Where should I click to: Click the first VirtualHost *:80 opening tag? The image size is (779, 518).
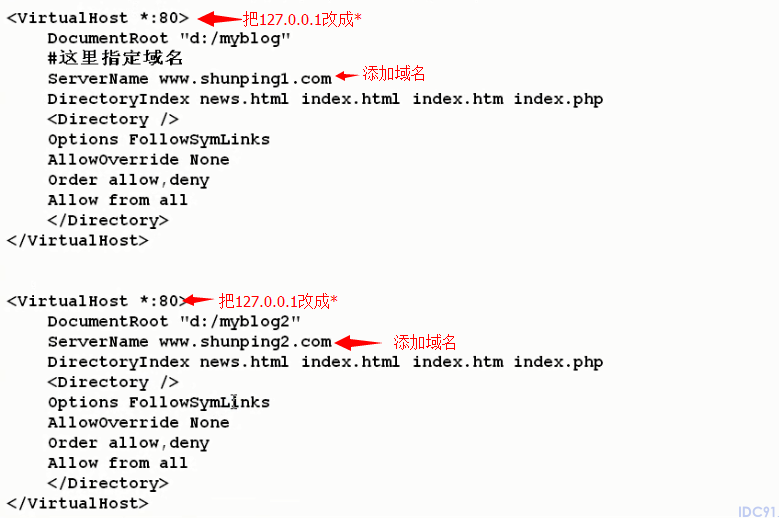98,18
